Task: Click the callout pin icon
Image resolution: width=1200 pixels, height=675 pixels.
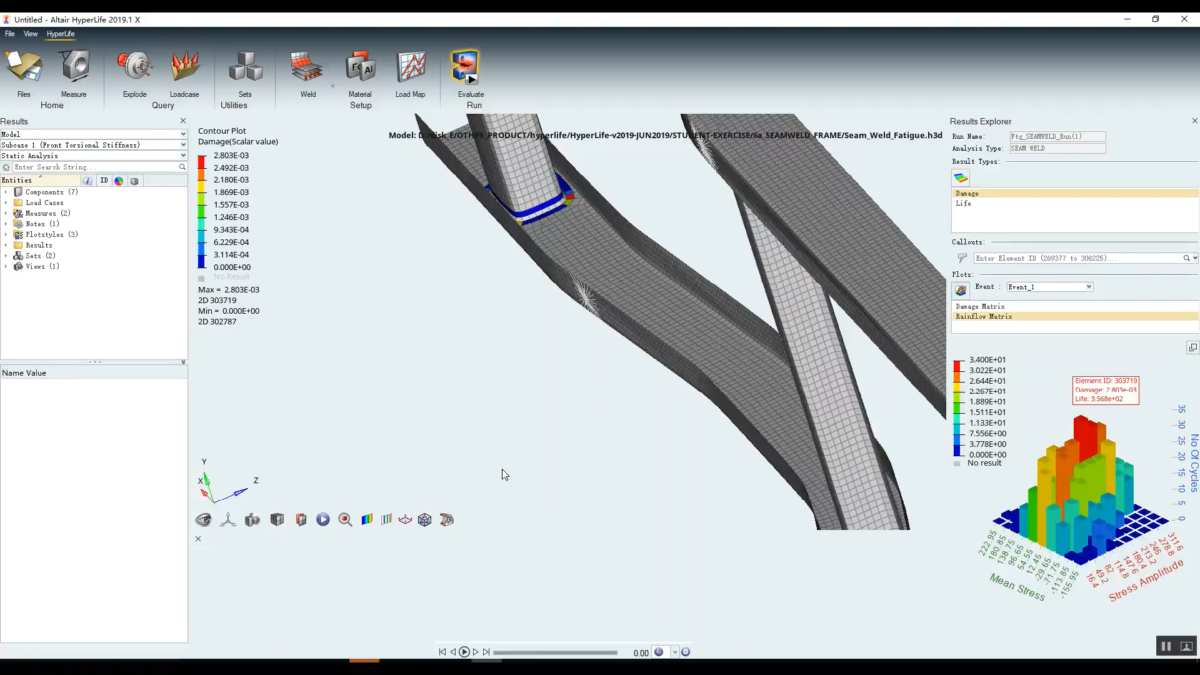Action: [x=962, y=258]
